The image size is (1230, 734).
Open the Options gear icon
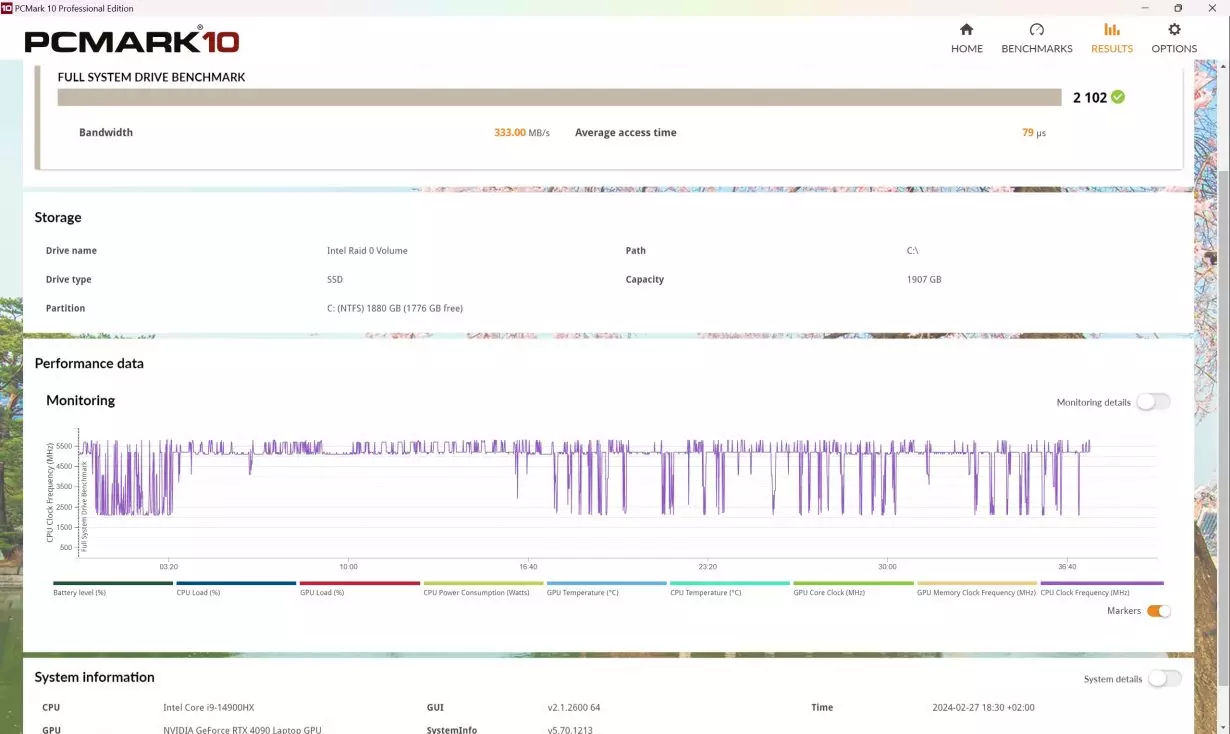pos(1174,30)
